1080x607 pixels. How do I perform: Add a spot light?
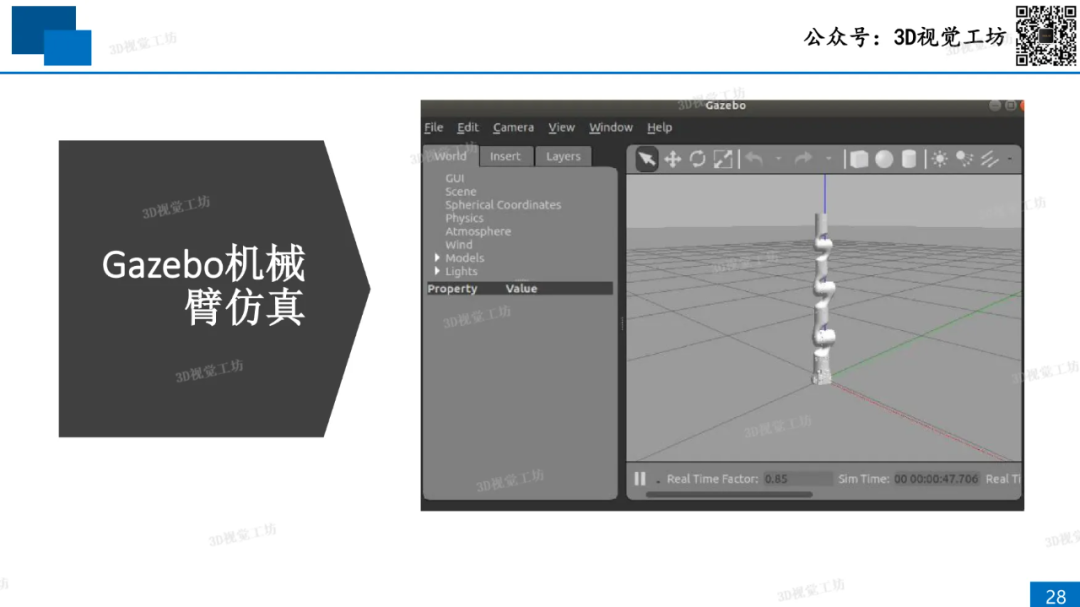(964, 159)
